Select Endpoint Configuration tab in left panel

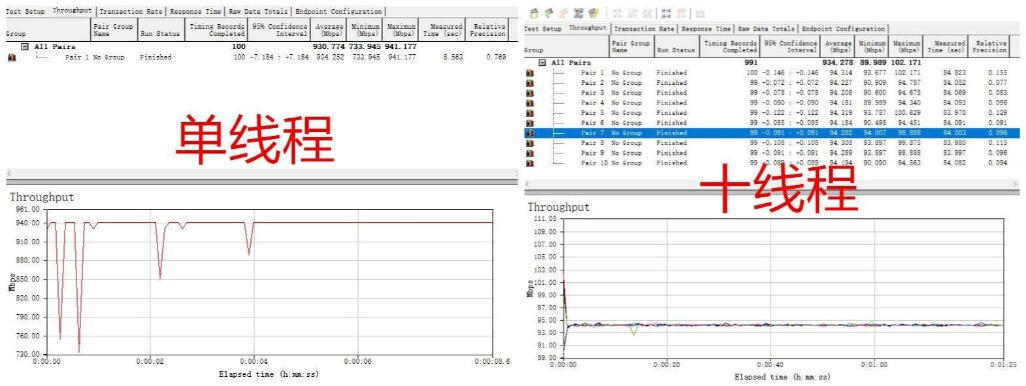(338, 11)
